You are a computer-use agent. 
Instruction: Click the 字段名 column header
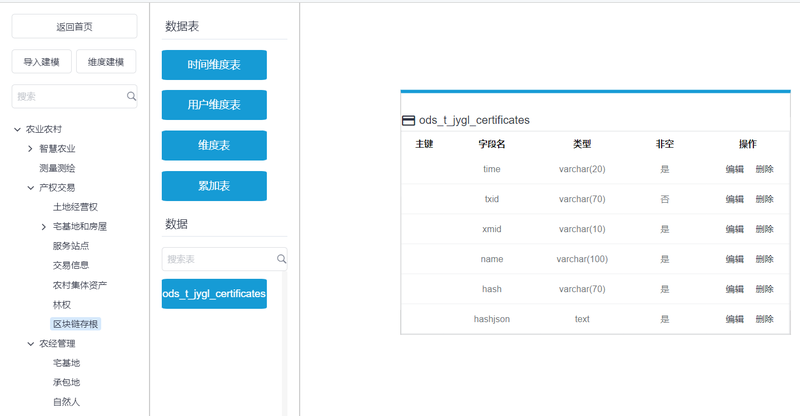click(x=492, y=144)
